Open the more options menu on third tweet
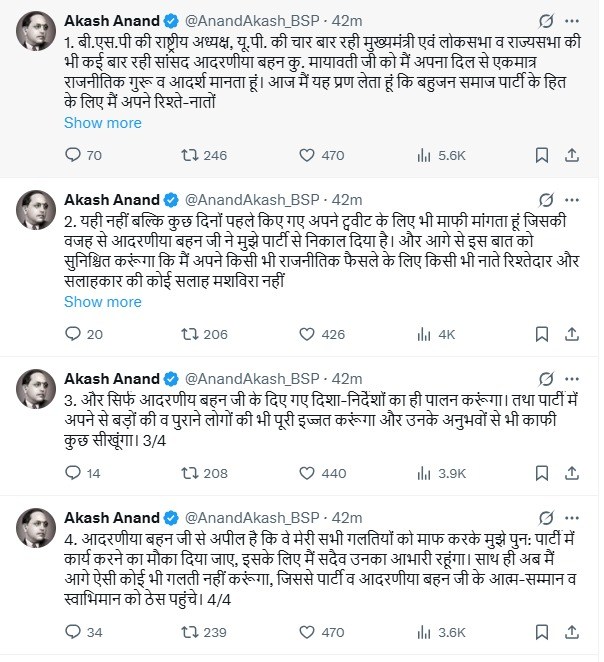 click(x=572, y=379)
